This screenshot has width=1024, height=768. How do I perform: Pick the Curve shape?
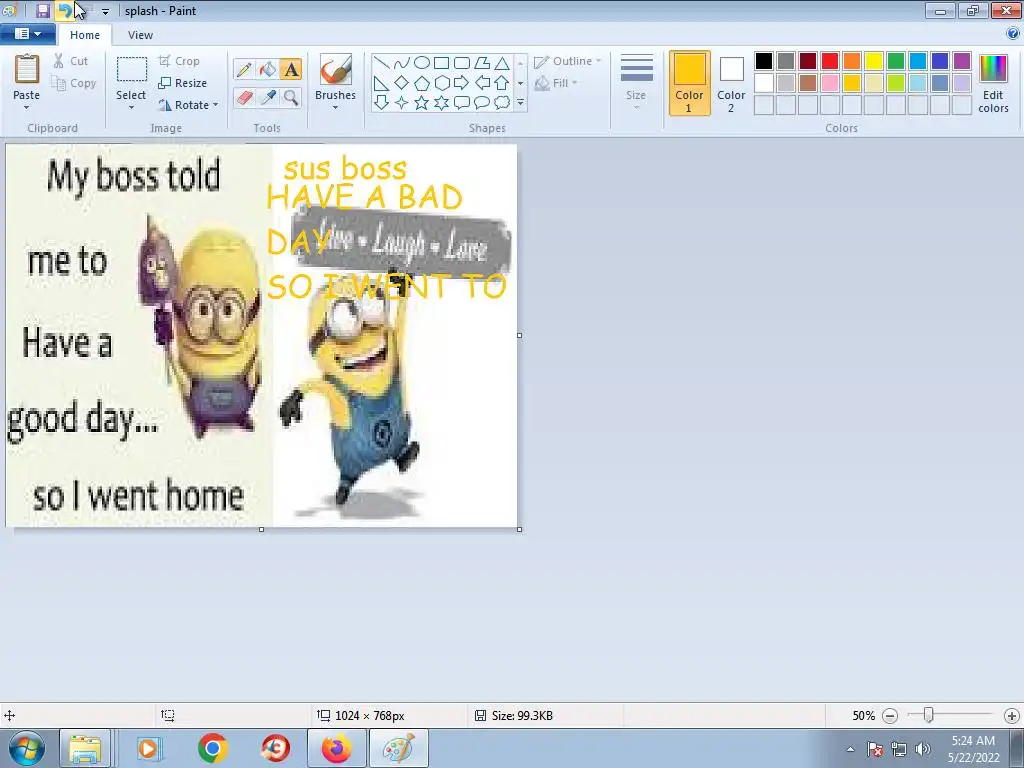402,63
